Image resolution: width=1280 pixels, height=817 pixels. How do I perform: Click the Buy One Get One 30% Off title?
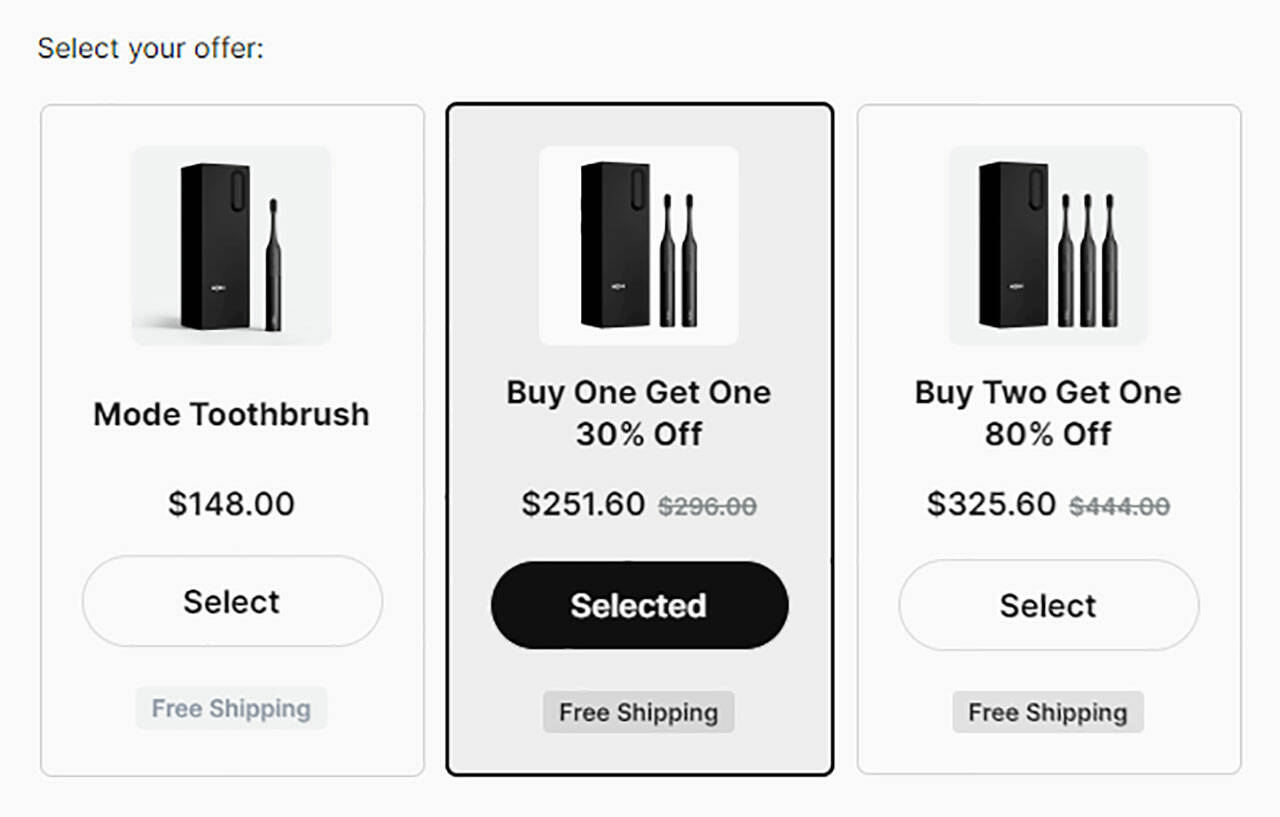(639, 412)
